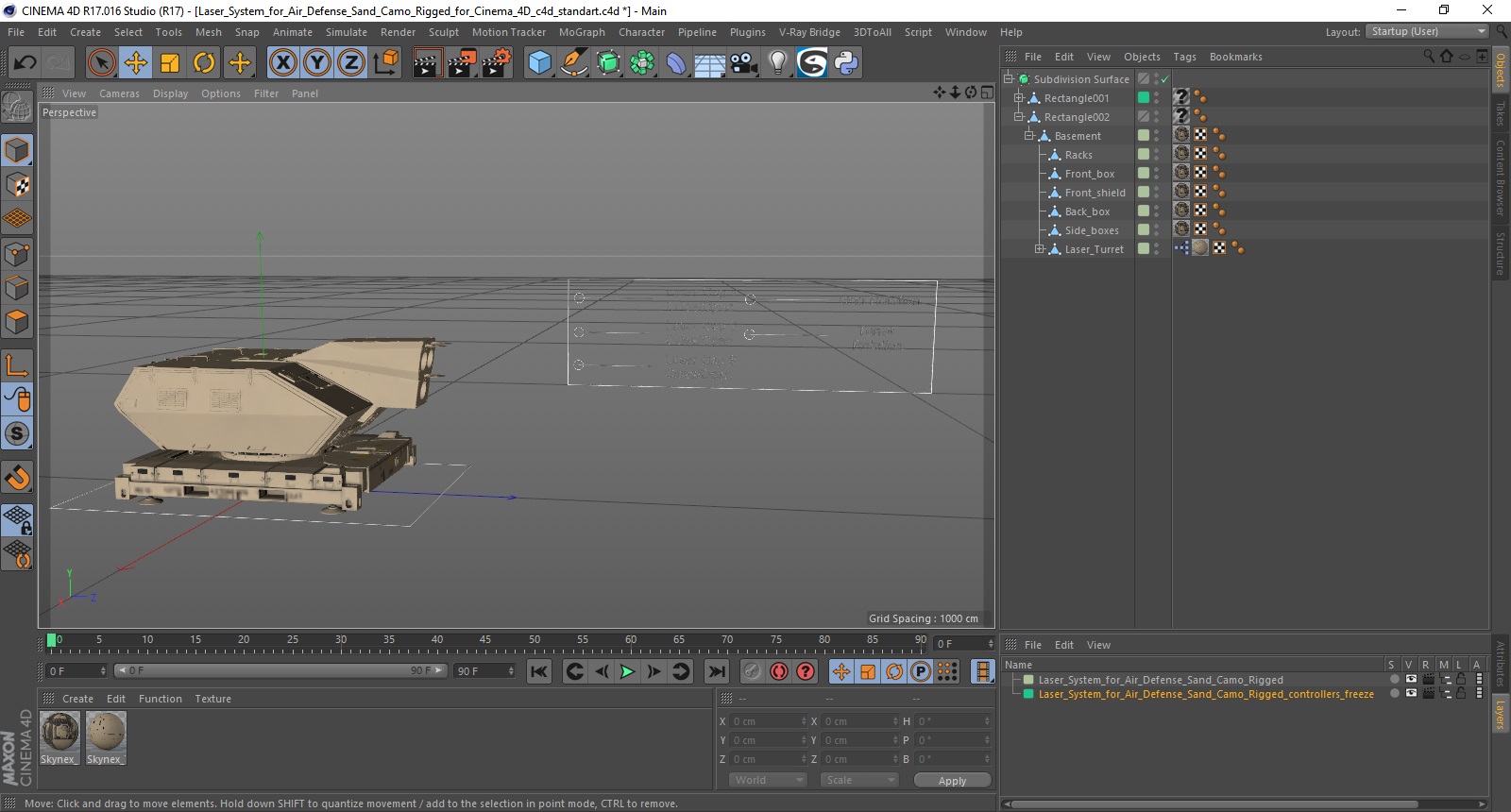Go to end of animation
The height and width of the screenshot is (812, 1511).
(x=717, y=671)
